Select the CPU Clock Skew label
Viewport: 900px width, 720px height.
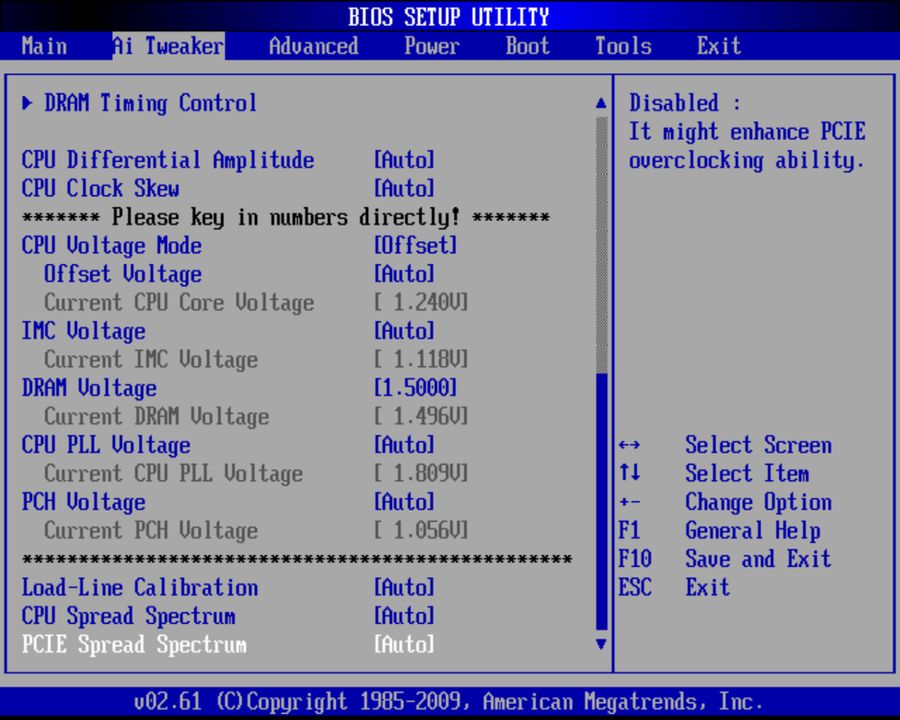(x=100, y=188)
